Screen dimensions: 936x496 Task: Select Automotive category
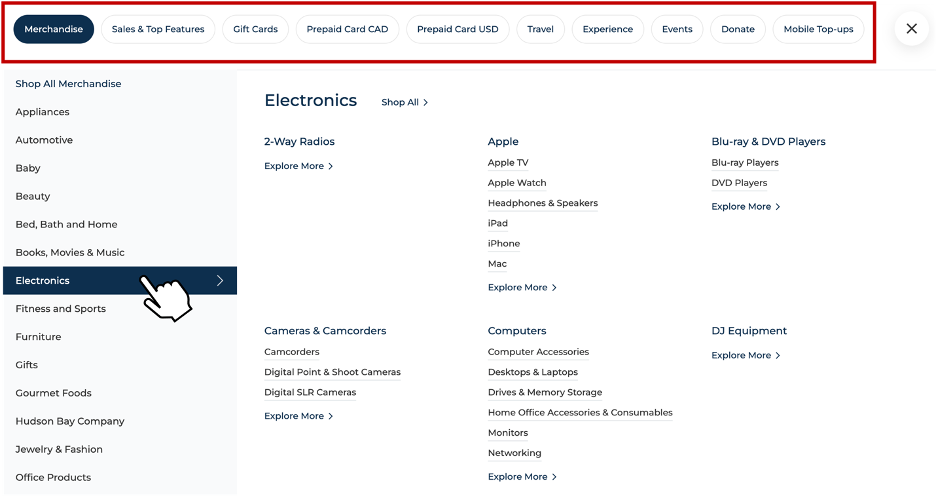[44, 140]
